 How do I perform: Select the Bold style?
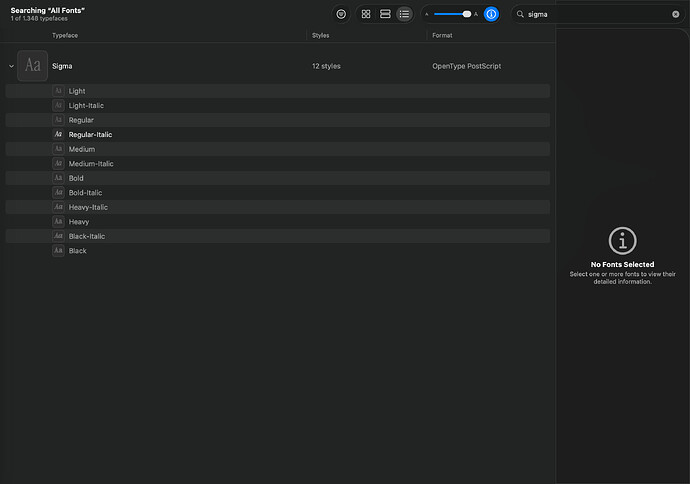(278, 178)
